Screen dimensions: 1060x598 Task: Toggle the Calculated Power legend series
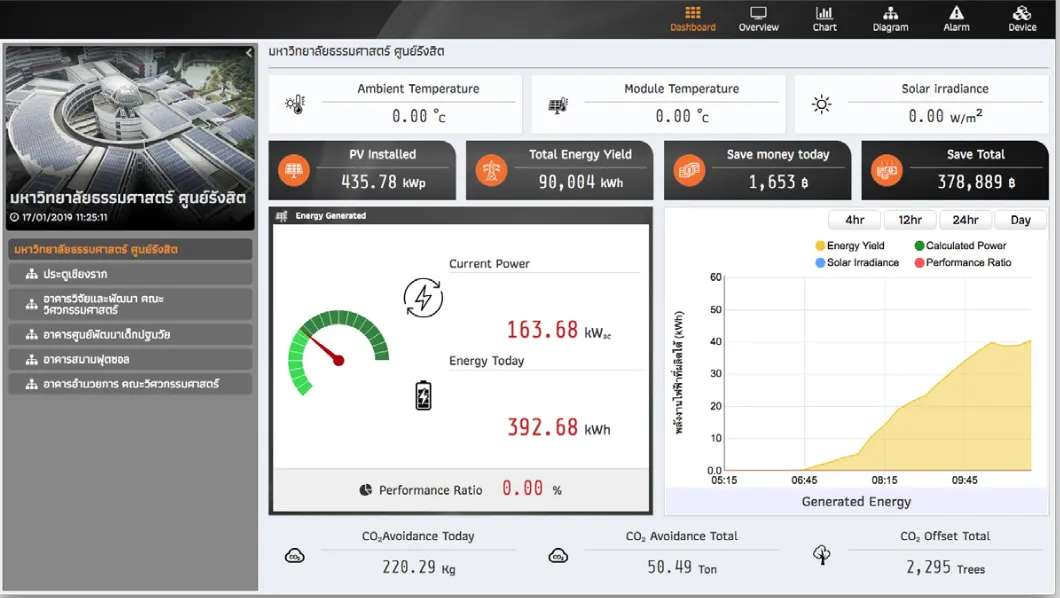(x=960, y=246)
